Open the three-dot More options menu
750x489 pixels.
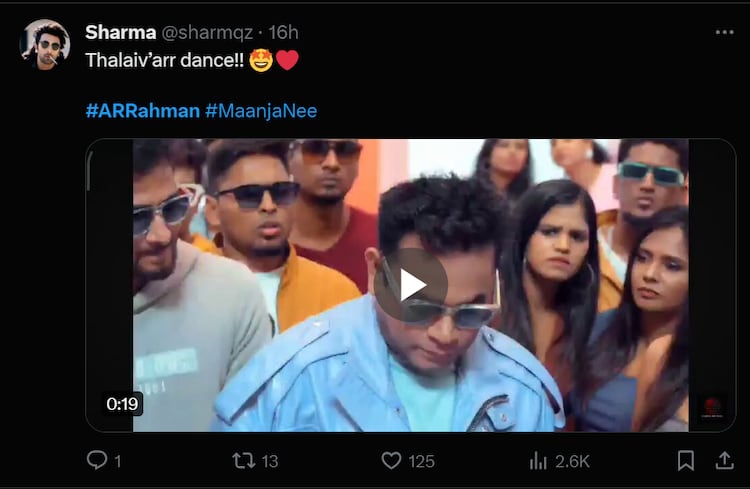724,32
